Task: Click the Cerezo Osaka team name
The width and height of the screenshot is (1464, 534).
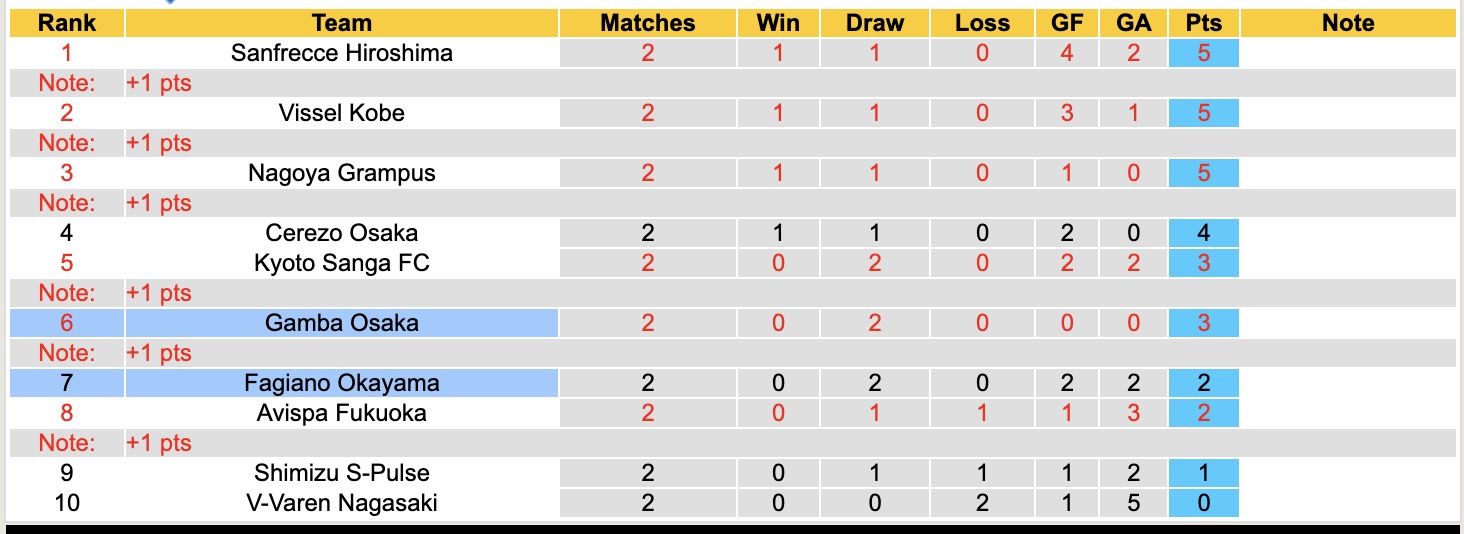Action: tap(341, 233)
